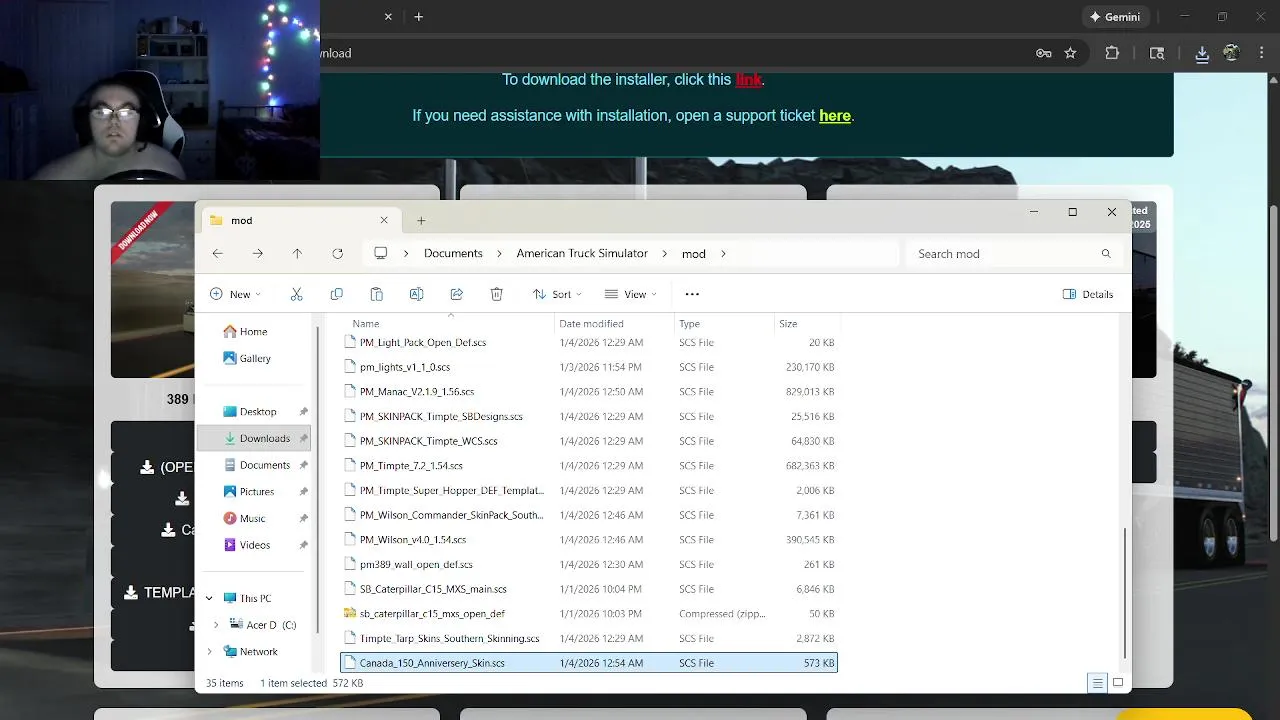Open Music in quick access
The width and height of the screenshot is (1280, 720).
252,519
